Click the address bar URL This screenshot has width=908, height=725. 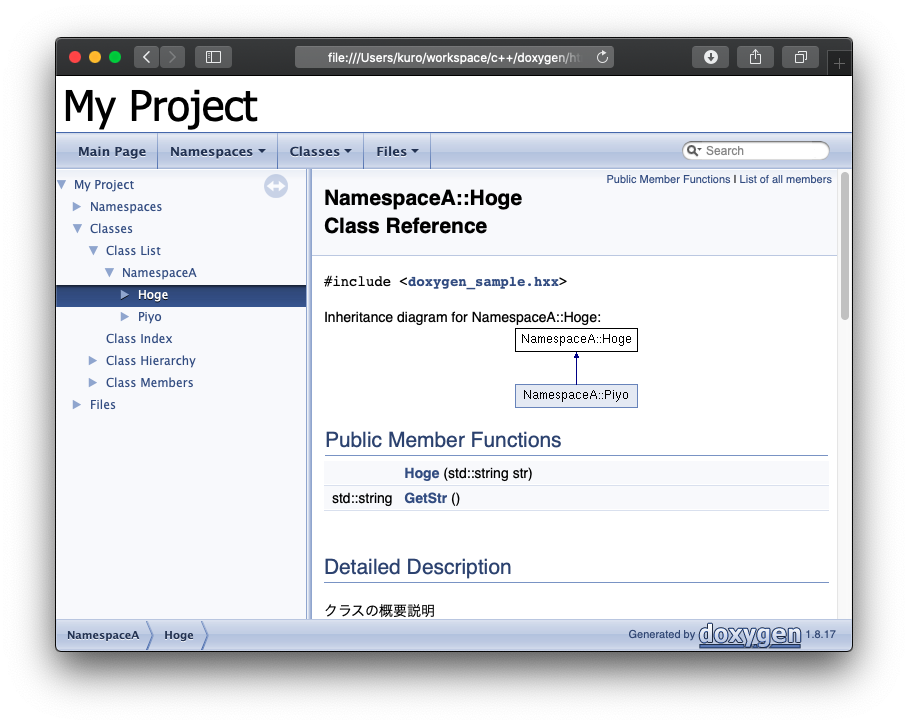pos(453,57)
